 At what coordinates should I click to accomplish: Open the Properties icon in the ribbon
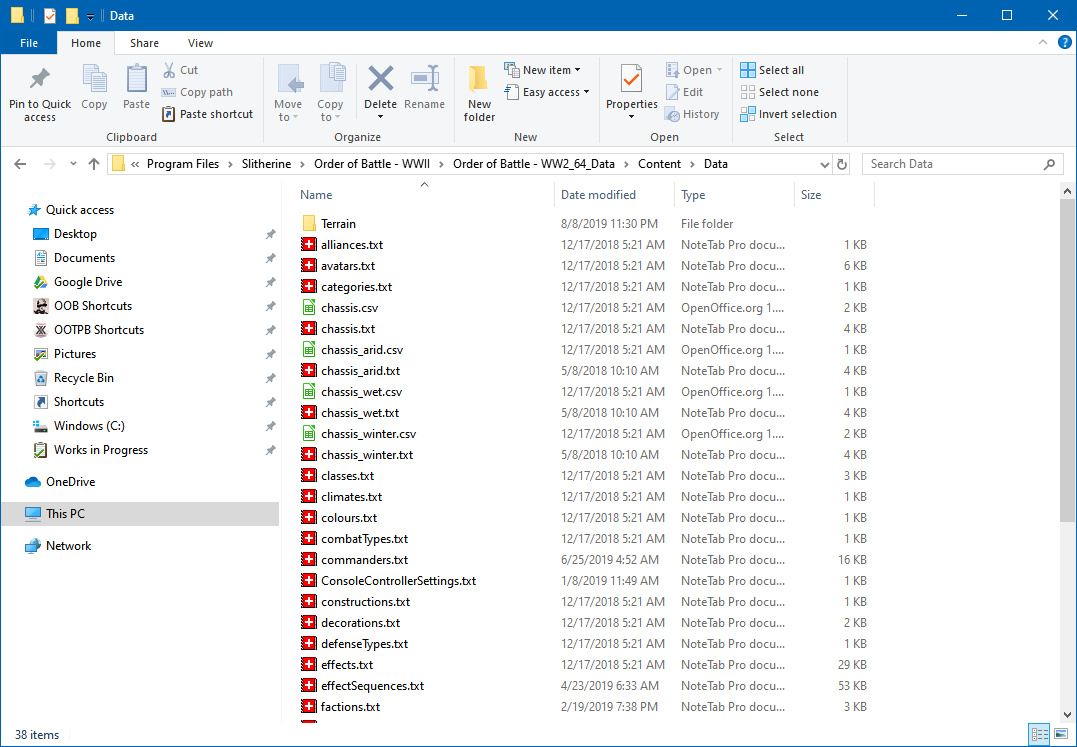631,80
